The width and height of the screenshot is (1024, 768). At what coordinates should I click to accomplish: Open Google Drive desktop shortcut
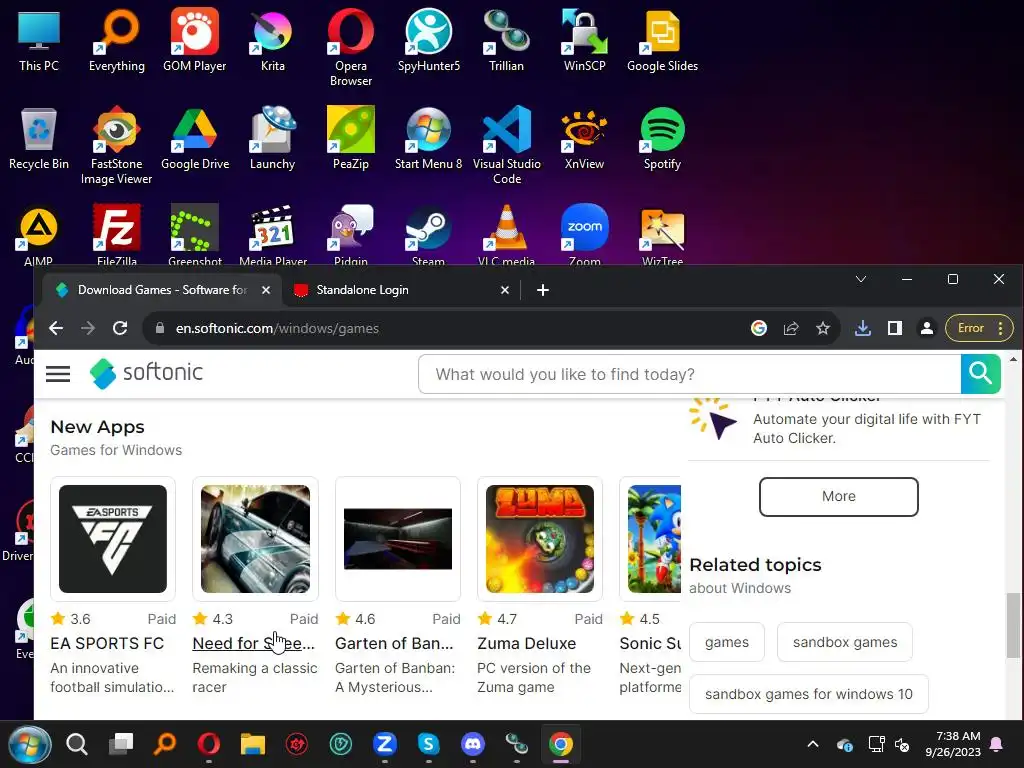[195, 138]
